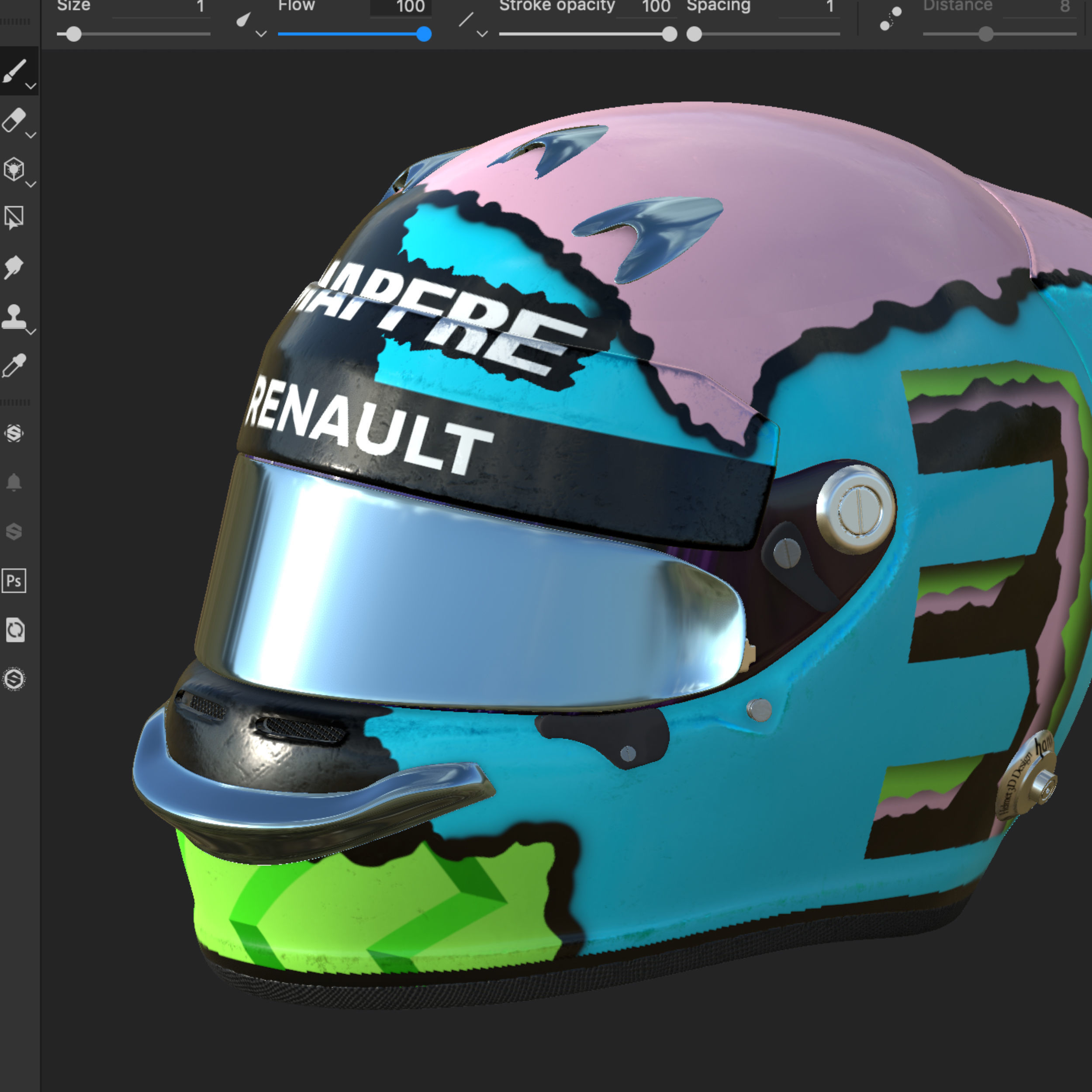
Task: Edit the Distance value field showing 8
Action: (1040, 8)
